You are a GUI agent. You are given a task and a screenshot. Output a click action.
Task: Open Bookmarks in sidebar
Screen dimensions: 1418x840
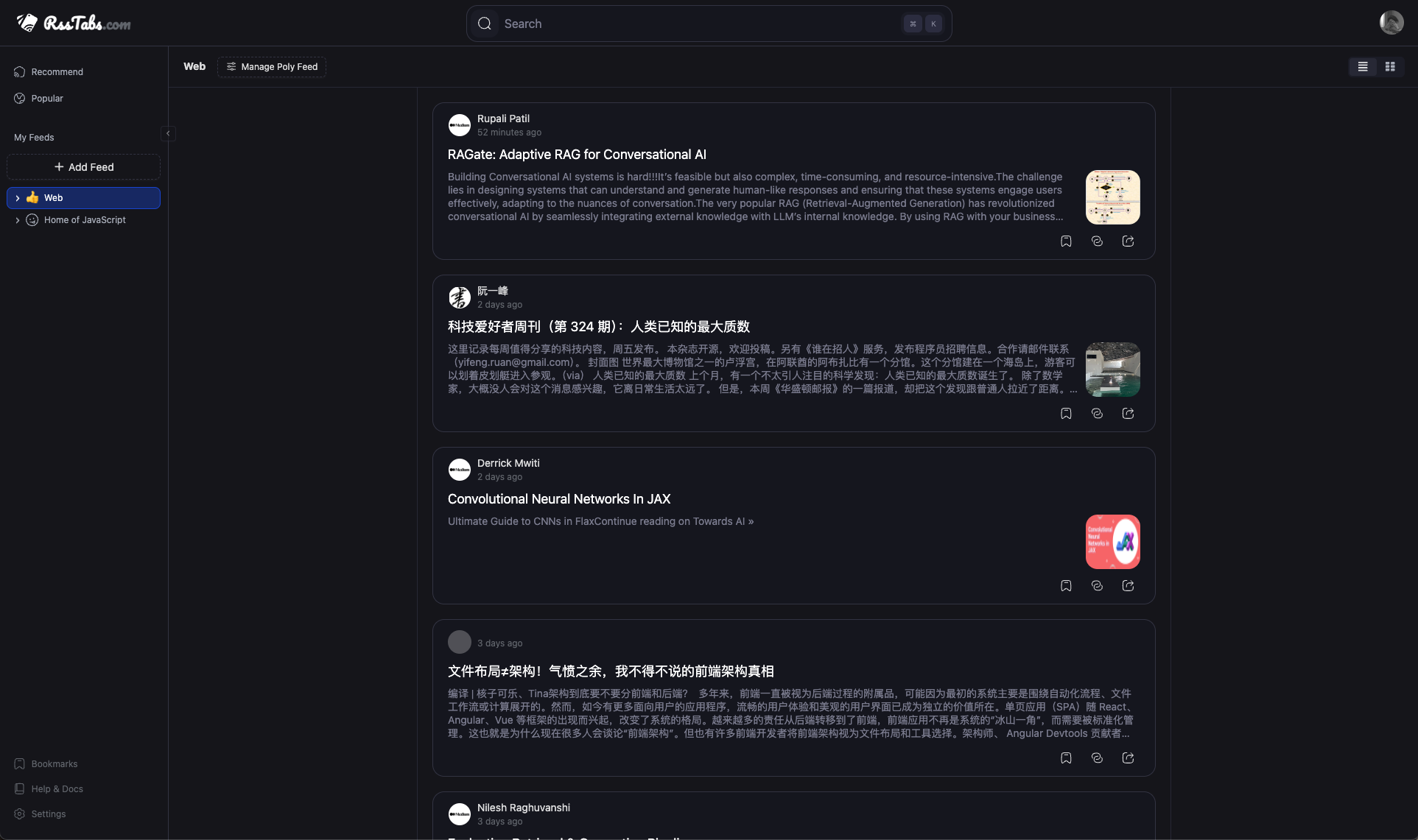coord(54,764)
